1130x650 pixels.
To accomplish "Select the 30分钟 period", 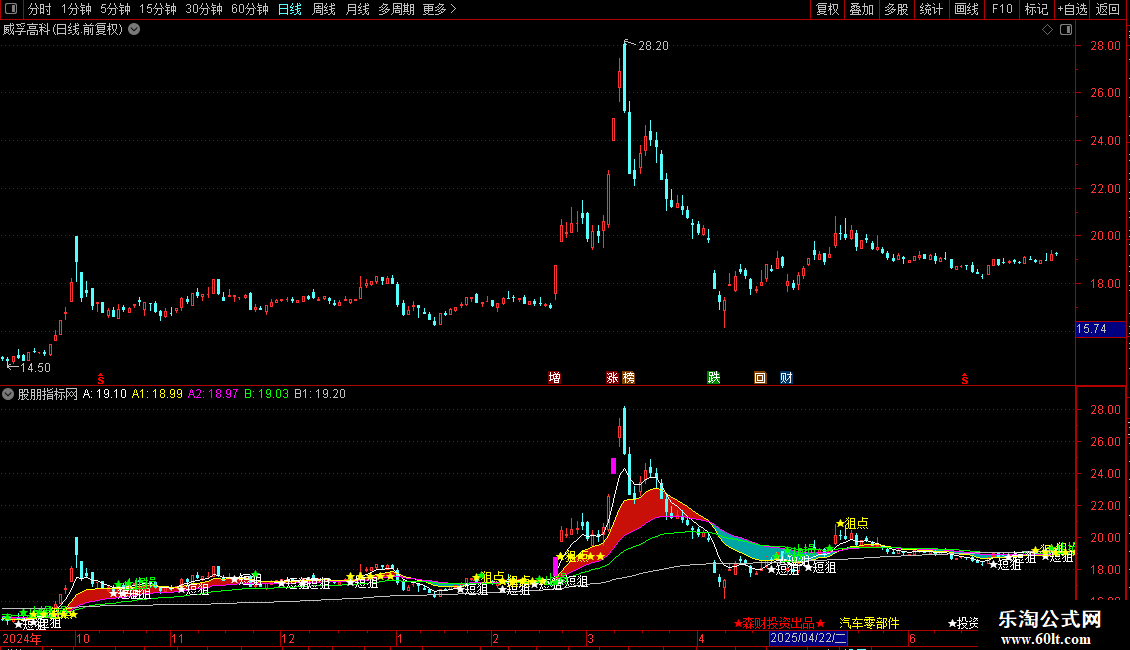I will coord(204,9).
